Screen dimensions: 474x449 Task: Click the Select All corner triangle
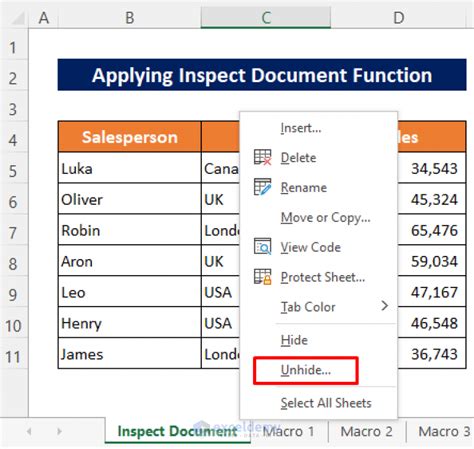[17, 18]
